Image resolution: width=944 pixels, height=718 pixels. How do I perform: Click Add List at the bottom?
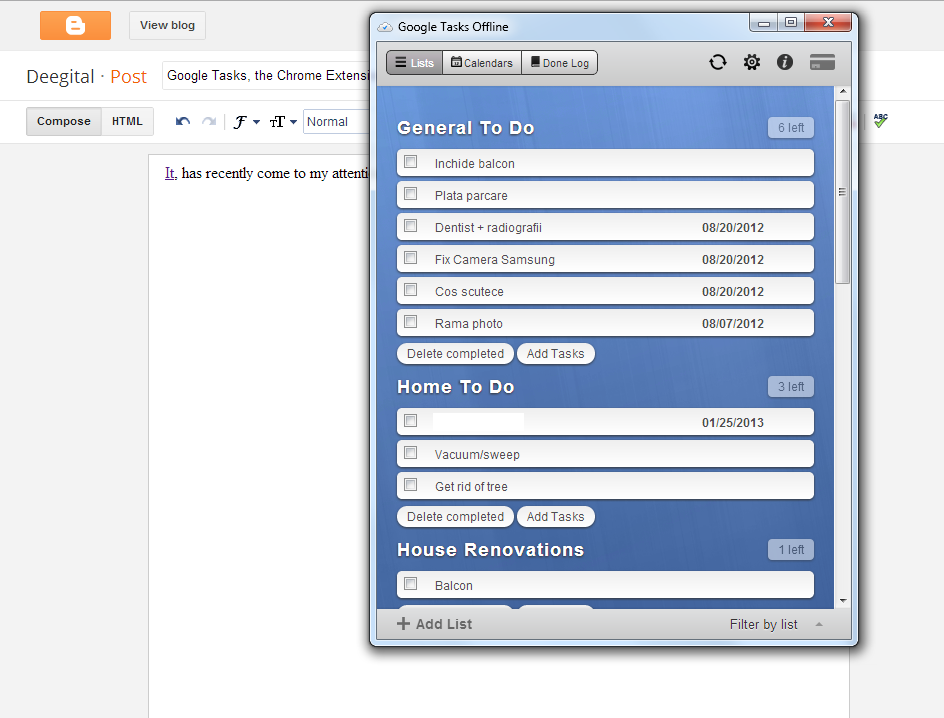point(435,624)
